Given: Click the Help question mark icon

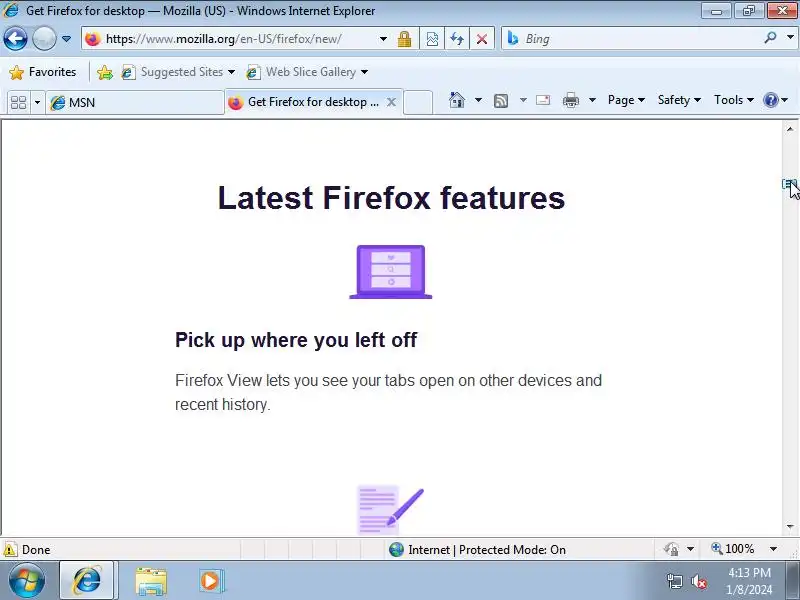Looking at the screenshot, I should tap(770, 100).
